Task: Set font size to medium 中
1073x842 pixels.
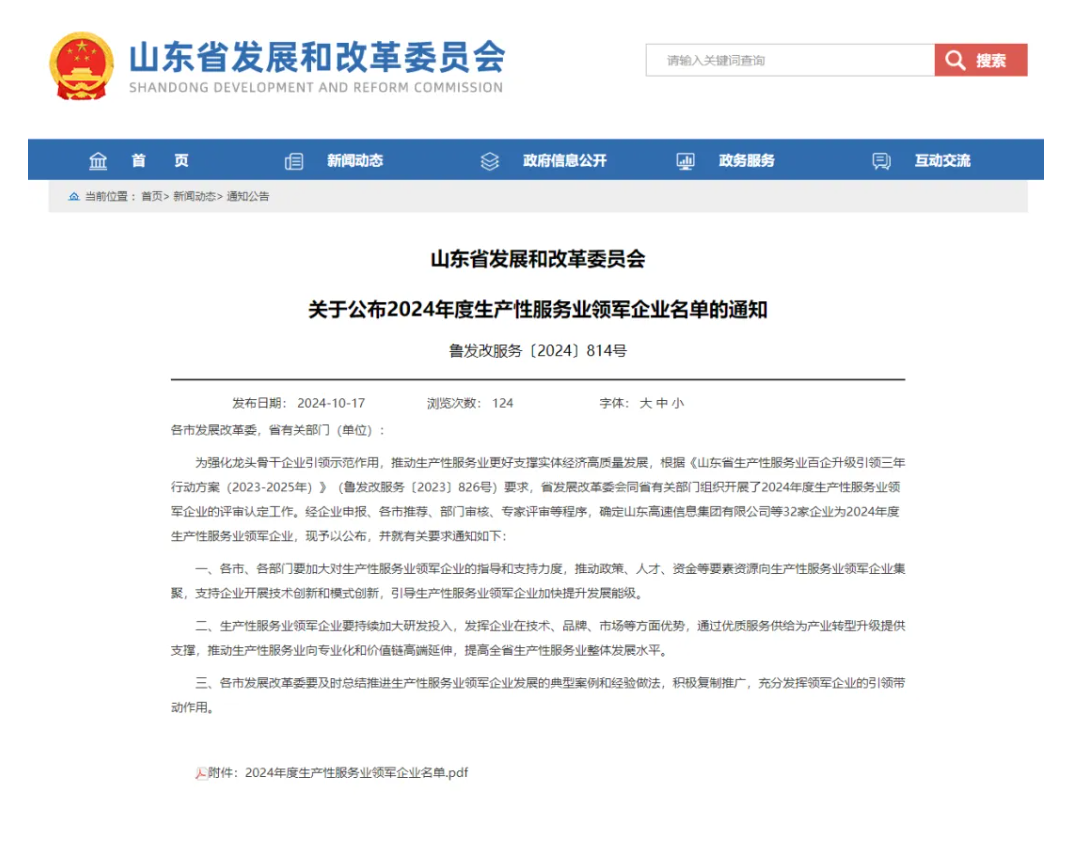Action: coord(662,403)
